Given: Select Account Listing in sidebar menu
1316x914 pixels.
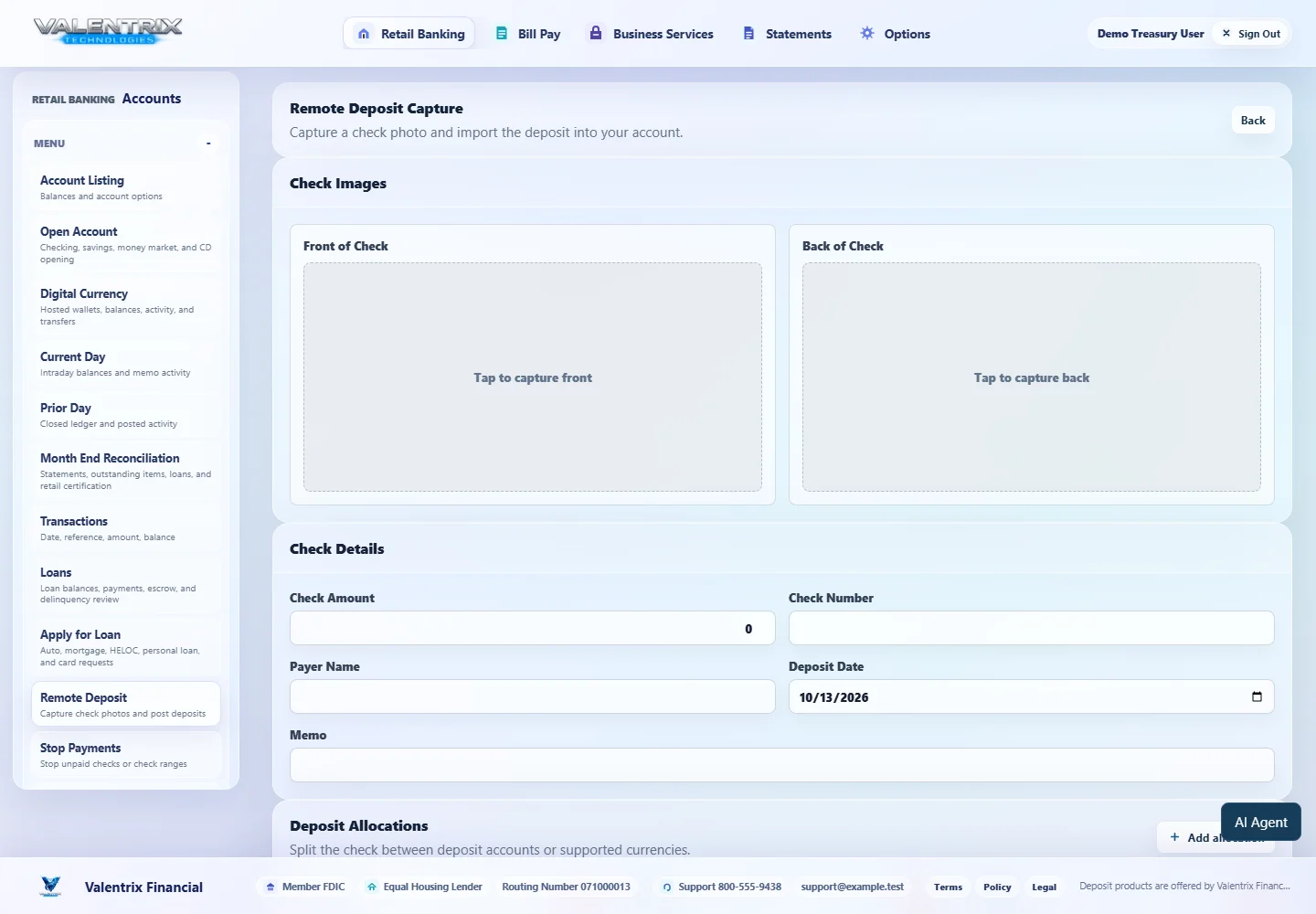Looking at the screenshot, I should tap(126, 187).
